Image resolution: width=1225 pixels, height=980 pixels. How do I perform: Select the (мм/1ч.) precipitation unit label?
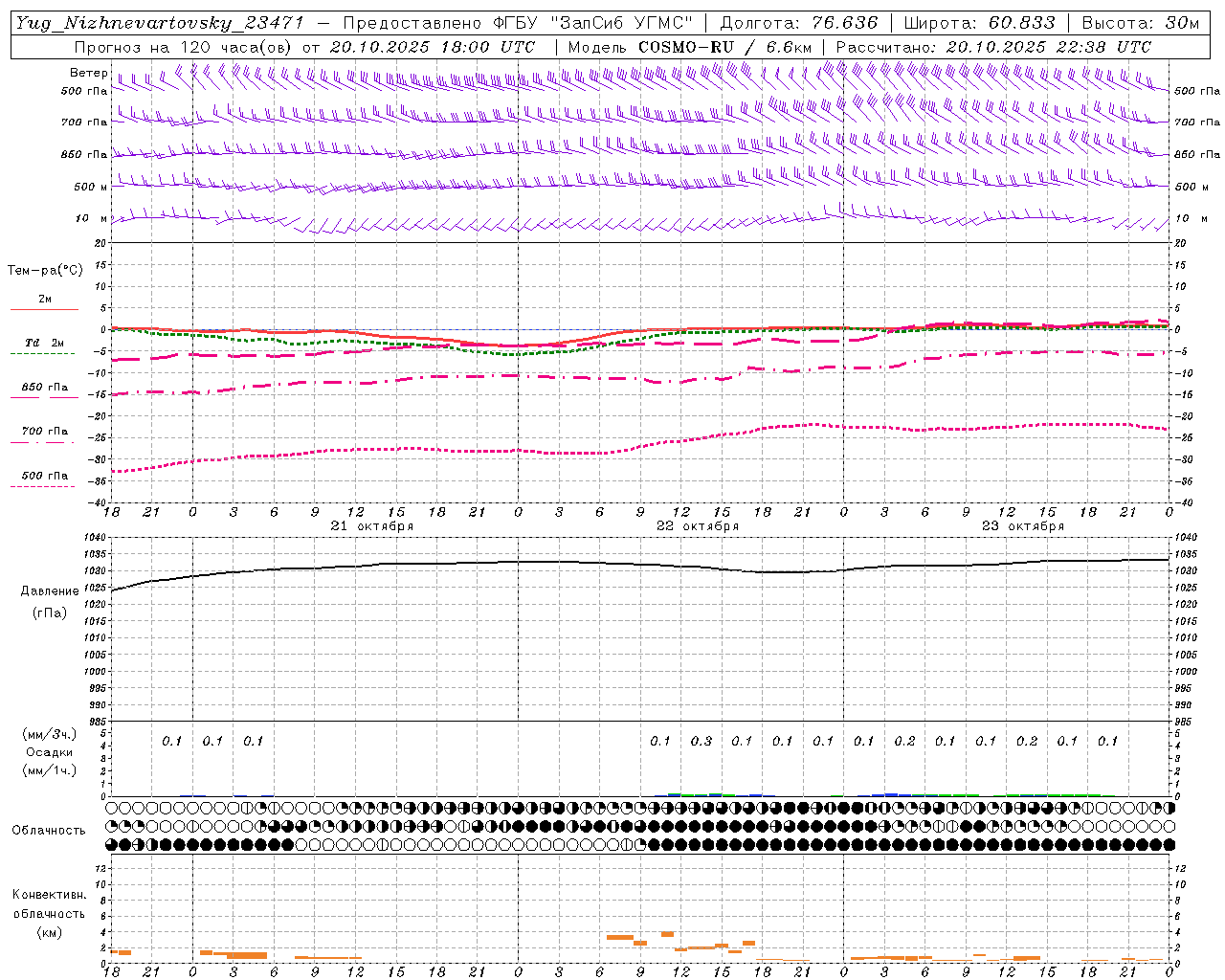click(x=50, y=770)
